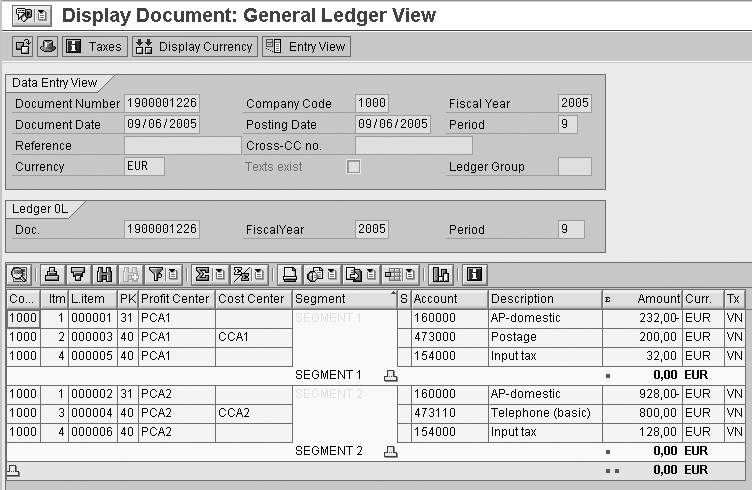Image resolution: width=752 pixels, height=490 pixels.
Task: Sort rows in descending order
Action: (x=77, y=274)
